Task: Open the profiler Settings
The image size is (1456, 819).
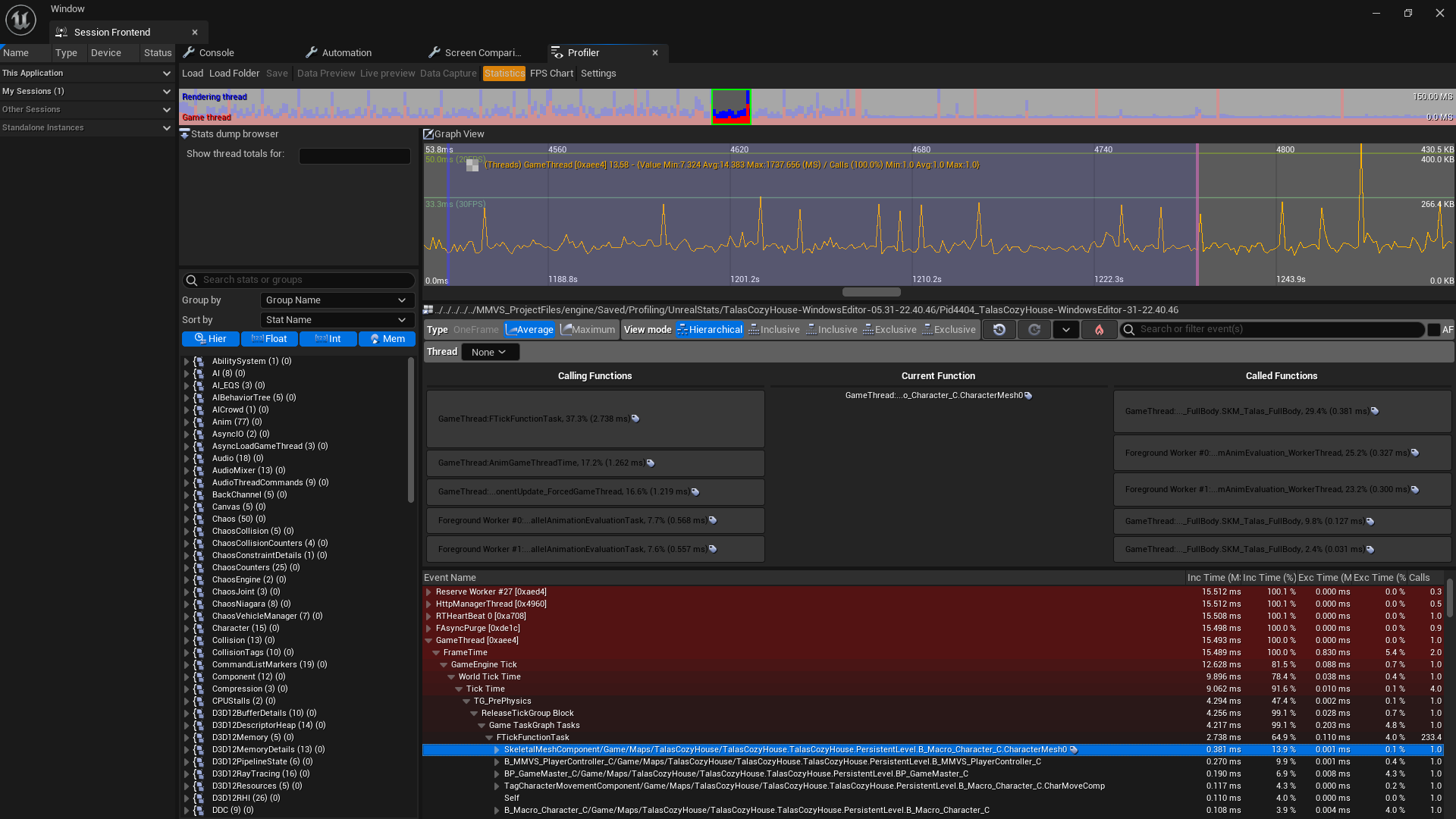Action: (x=598, y=74)
